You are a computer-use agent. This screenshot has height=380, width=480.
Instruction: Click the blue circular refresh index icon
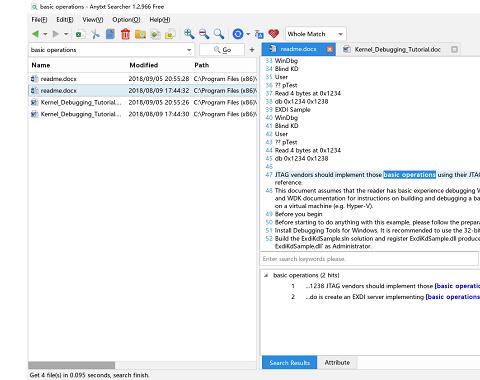[238, 34]
